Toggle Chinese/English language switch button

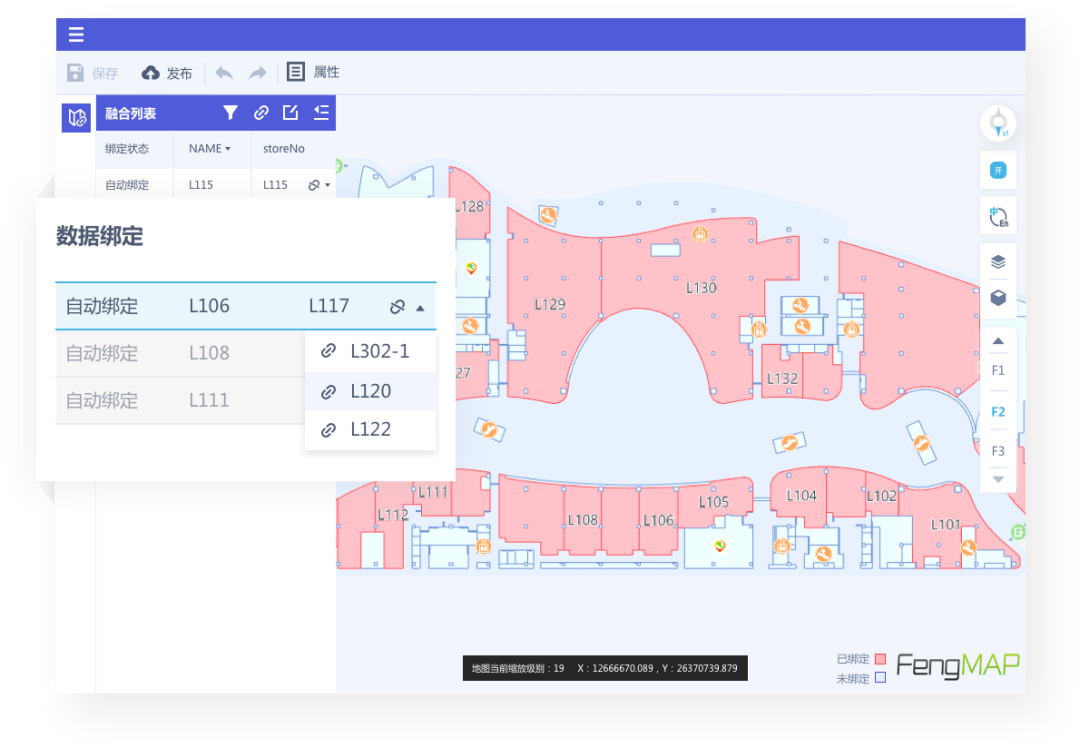click(x=997, y=217)
